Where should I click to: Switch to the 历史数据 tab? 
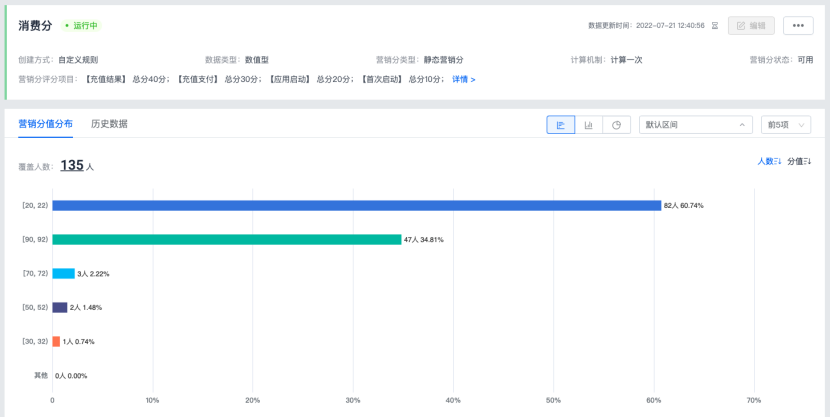(109, 124)
